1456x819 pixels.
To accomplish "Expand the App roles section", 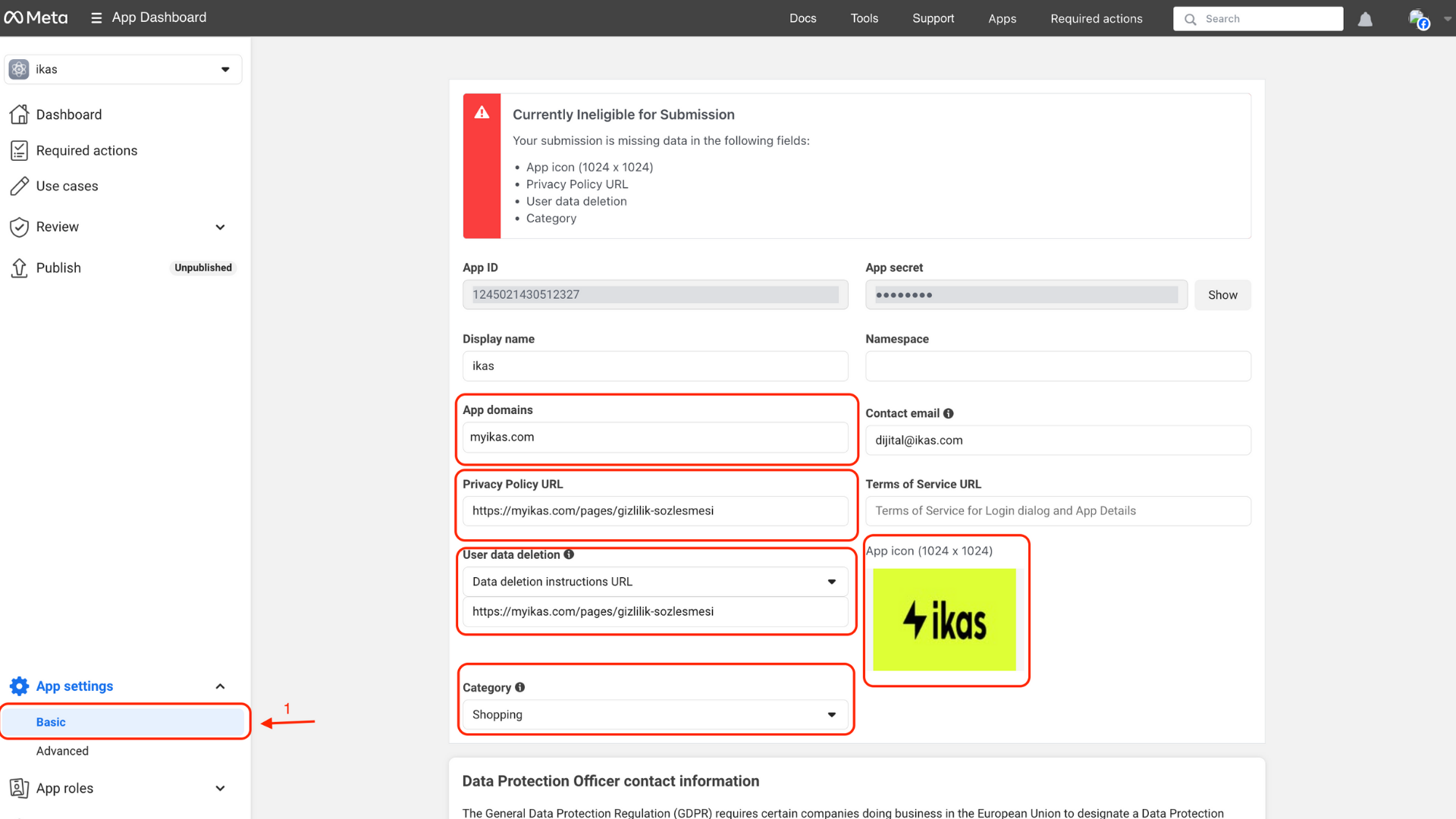I will coord(220,788).
